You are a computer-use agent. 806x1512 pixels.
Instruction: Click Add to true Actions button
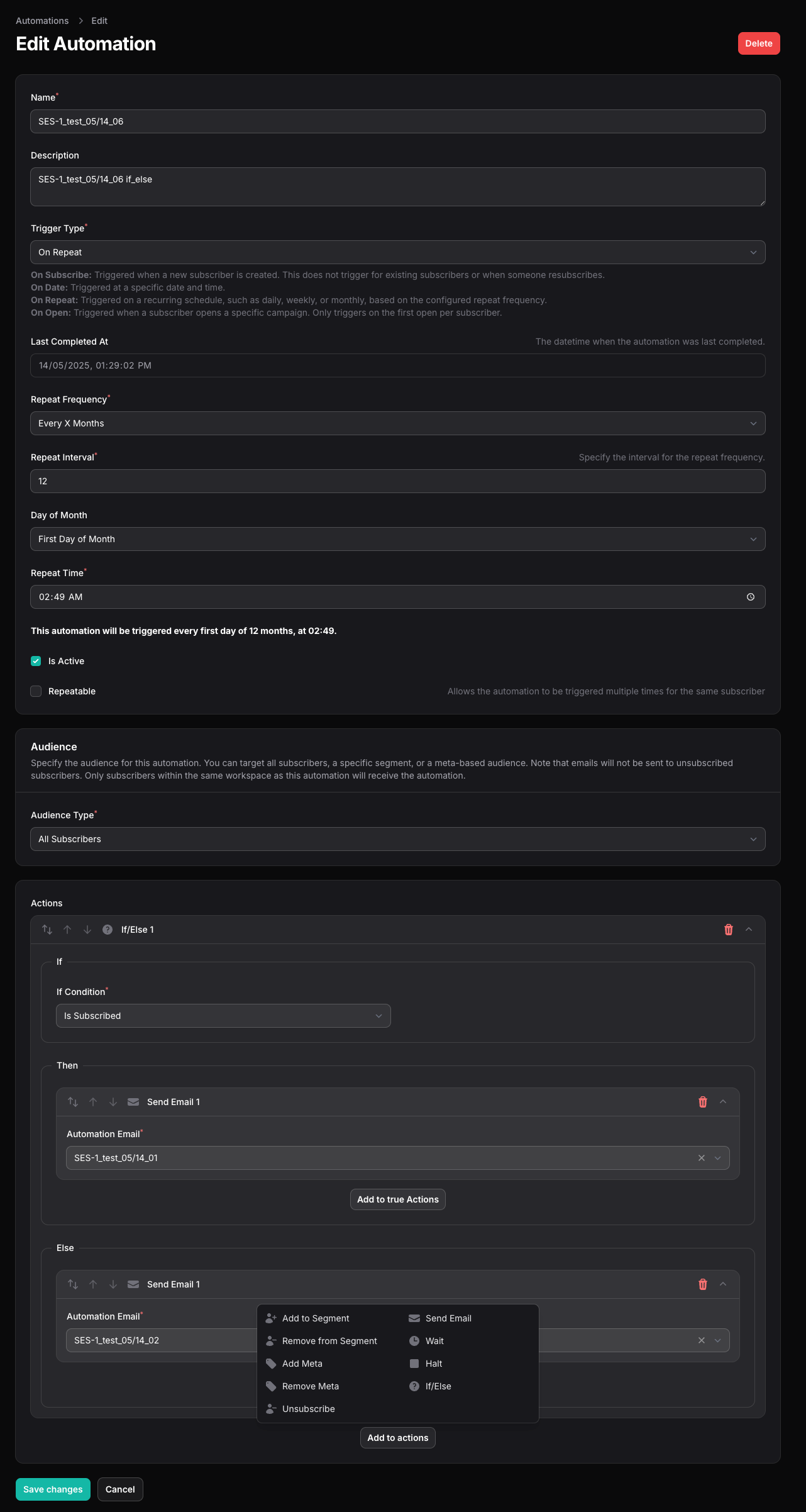[x=398, y=1199]
